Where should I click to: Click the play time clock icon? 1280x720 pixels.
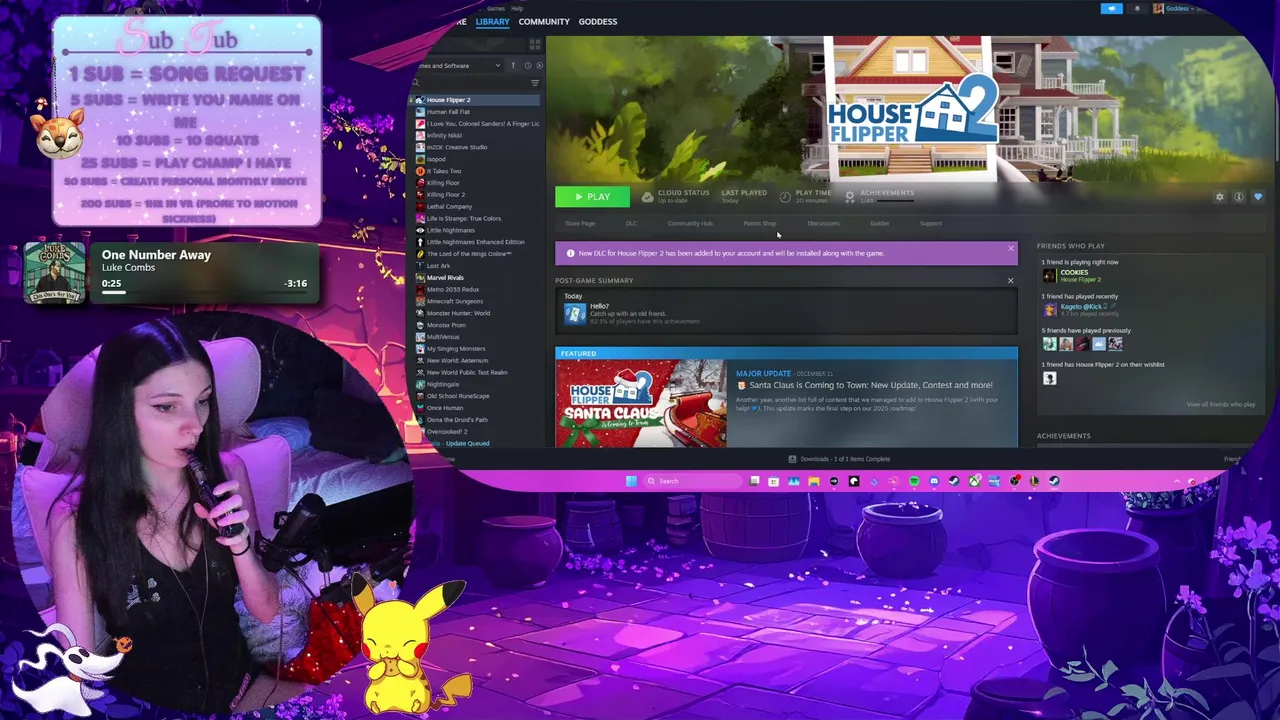(x=785, y=197)
